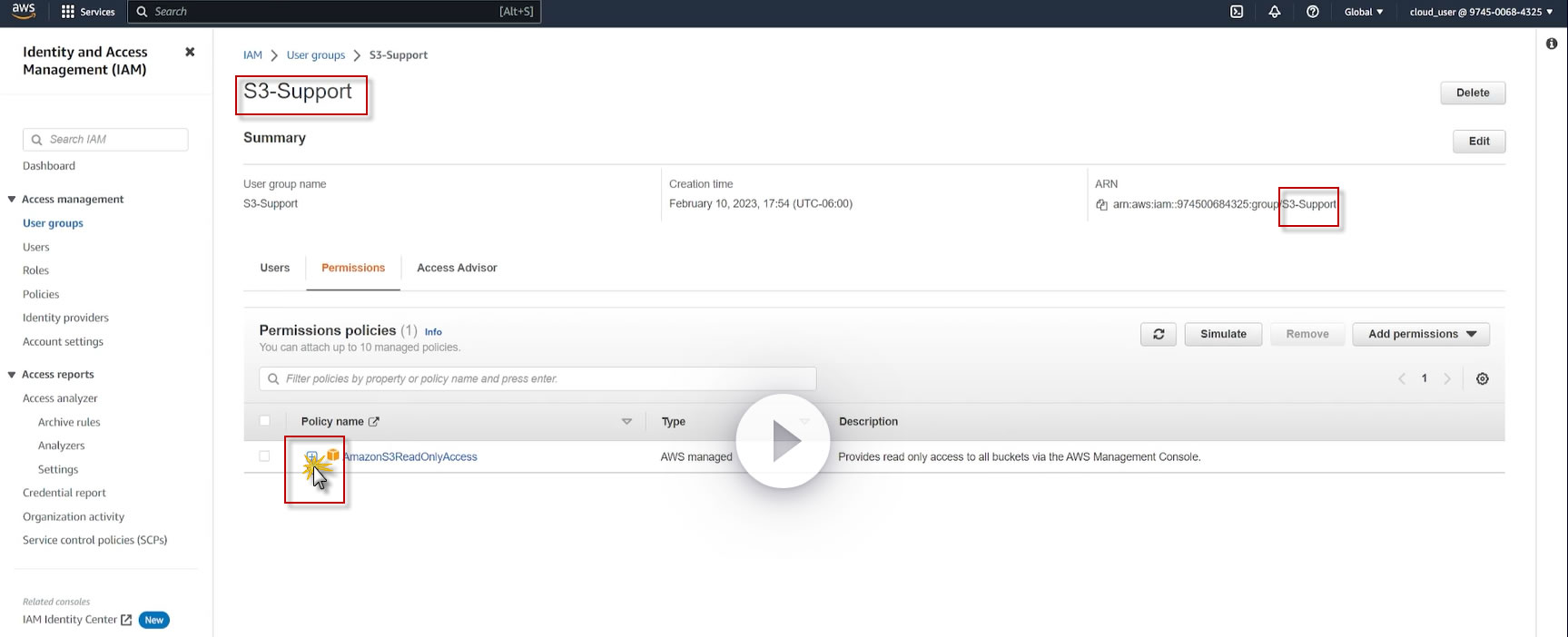1568x637 pixels.
Task: Collapse the Access management section
Action: (12, 200)
